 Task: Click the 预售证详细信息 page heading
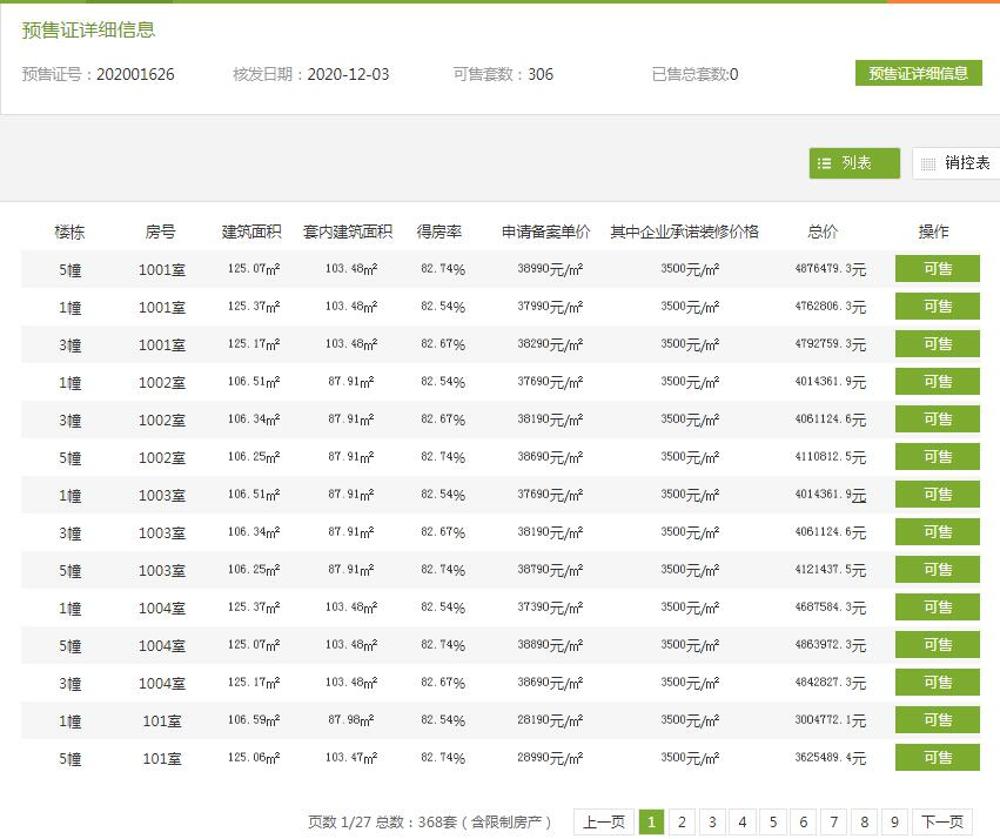(x=89, y=30)
